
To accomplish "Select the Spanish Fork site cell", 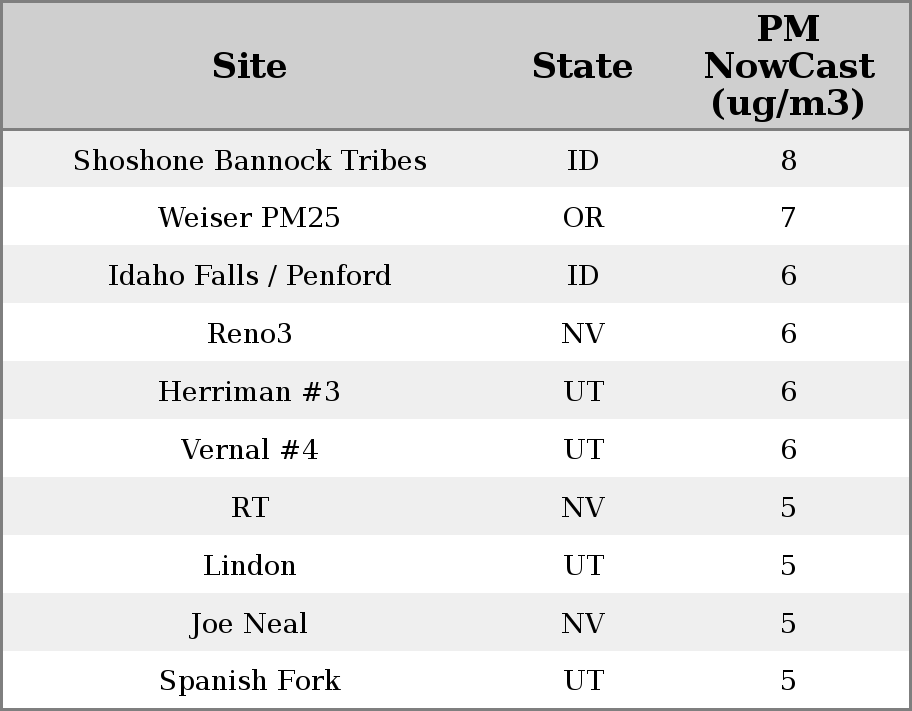I will click(x=250, y=681).
